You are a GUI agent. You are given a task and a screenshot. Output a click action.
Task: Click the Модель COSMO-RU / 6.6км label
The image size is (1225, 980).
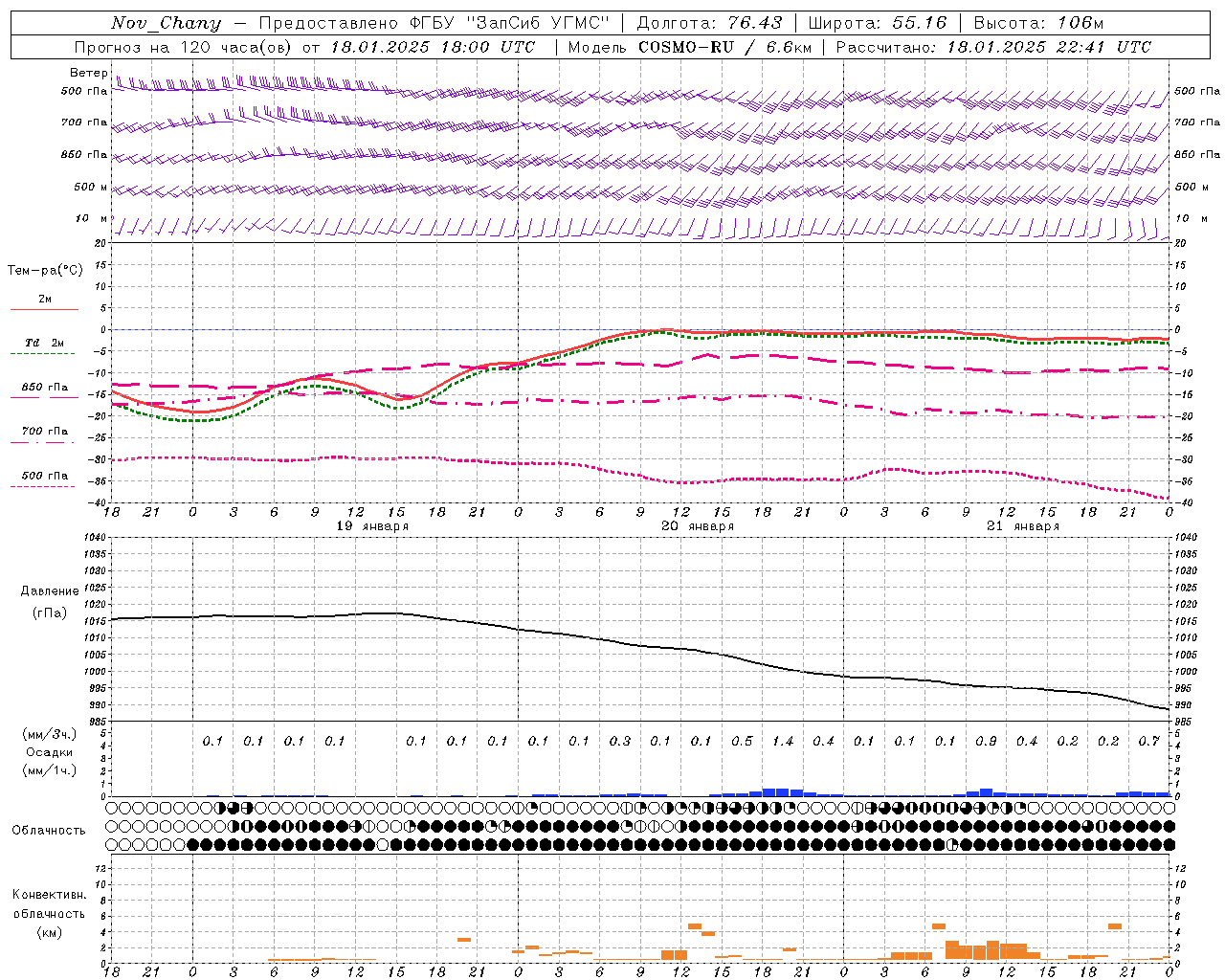(x=690, y=47)
